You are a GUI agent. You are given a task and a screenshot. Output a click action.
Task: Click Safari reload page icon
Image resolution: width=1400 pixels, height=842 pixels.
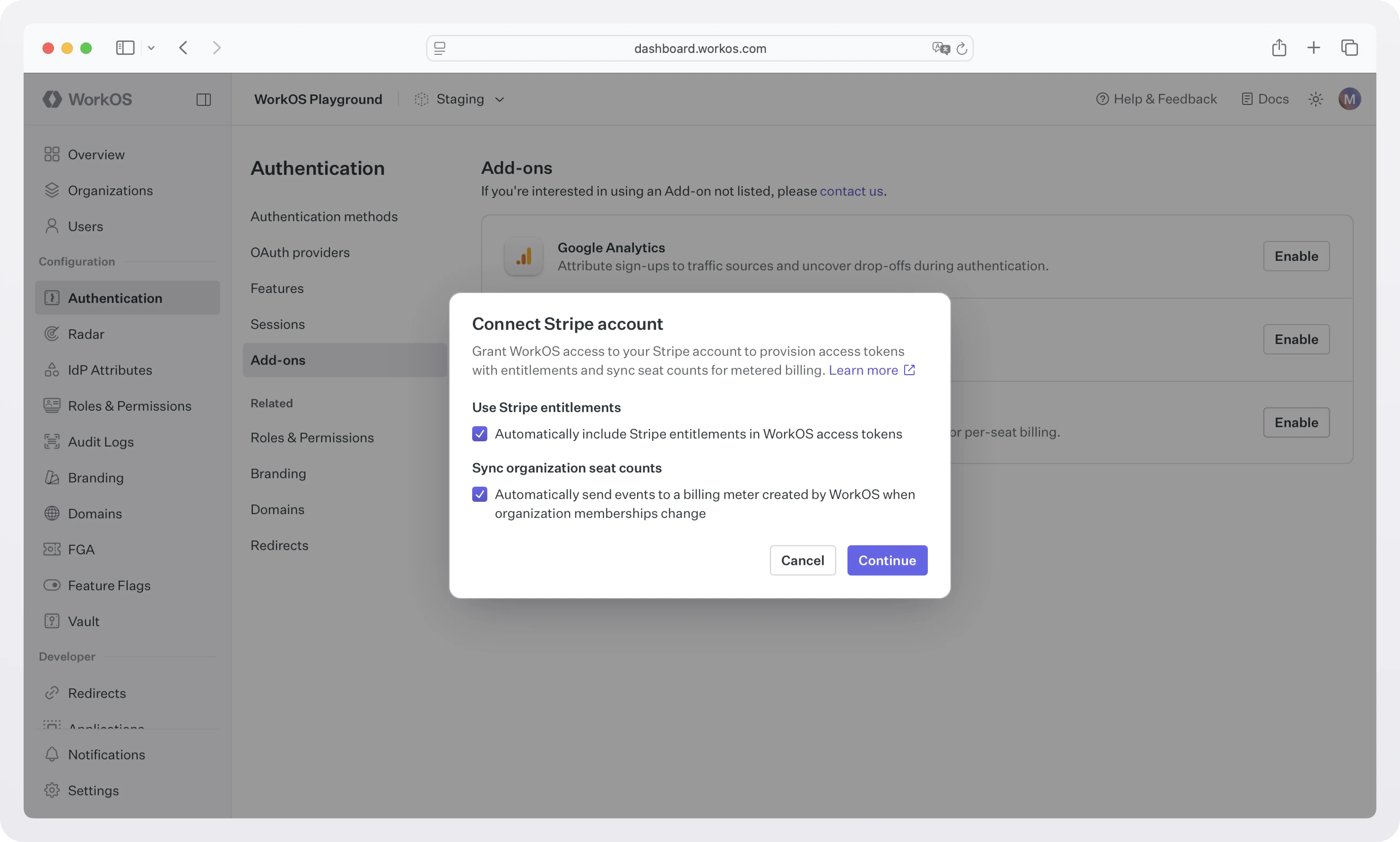coord(961,49)
